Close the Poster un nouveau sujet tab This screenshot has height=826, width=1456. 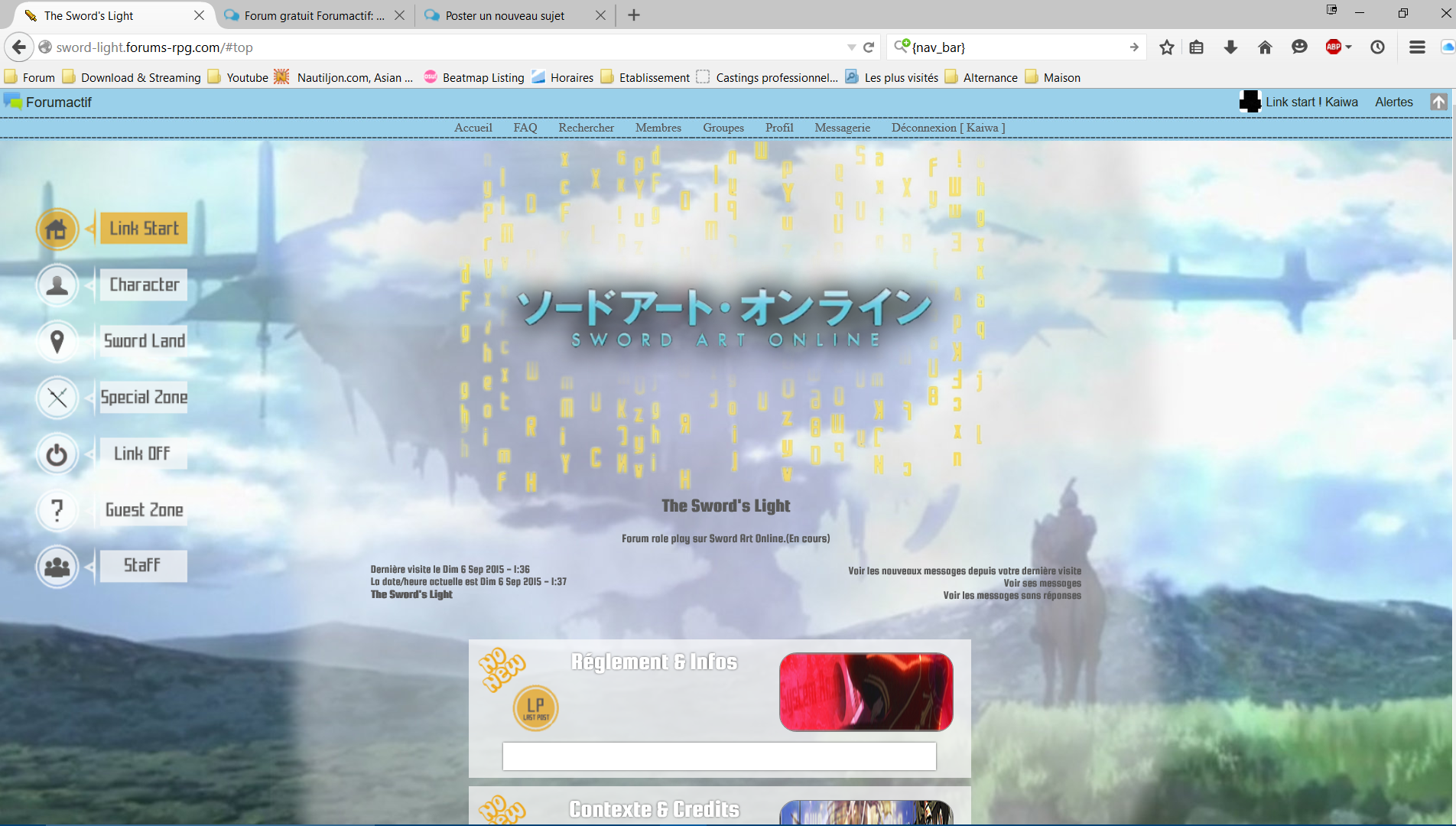[x=600, y=15]
